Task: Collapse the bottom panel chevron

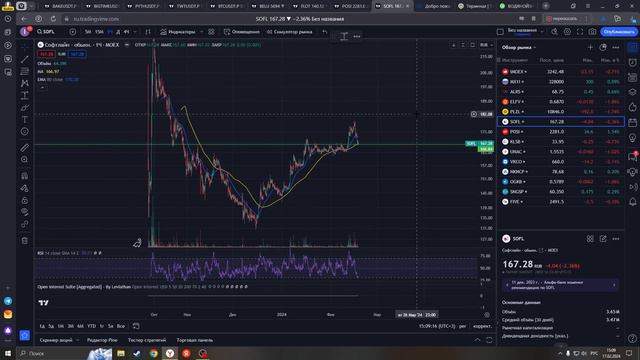Action: 477,340
